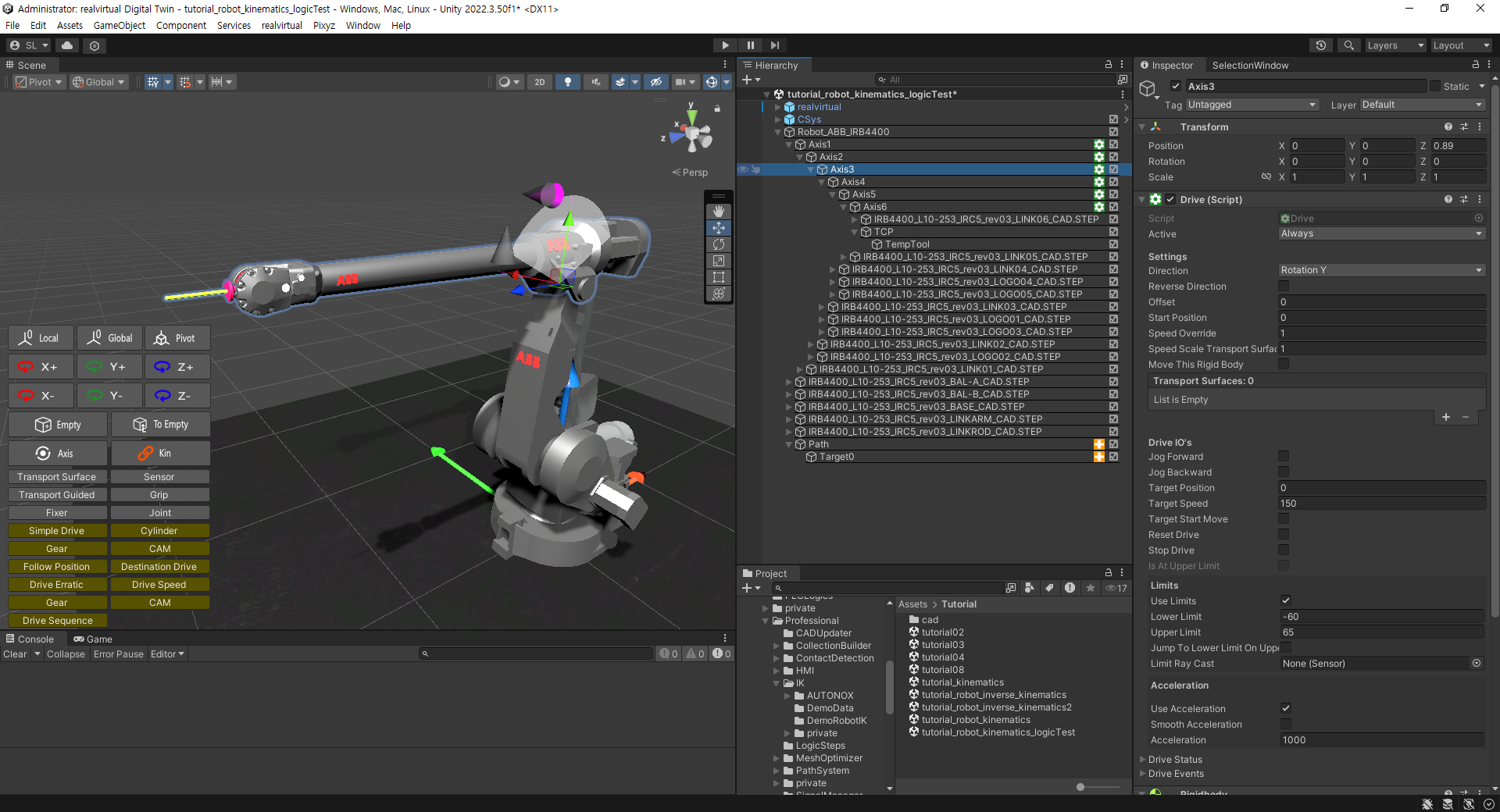Open the Tag Untagged dropdown
Image resolution: width=1500 pixels, height=812 pixels.
[1252, 105]
